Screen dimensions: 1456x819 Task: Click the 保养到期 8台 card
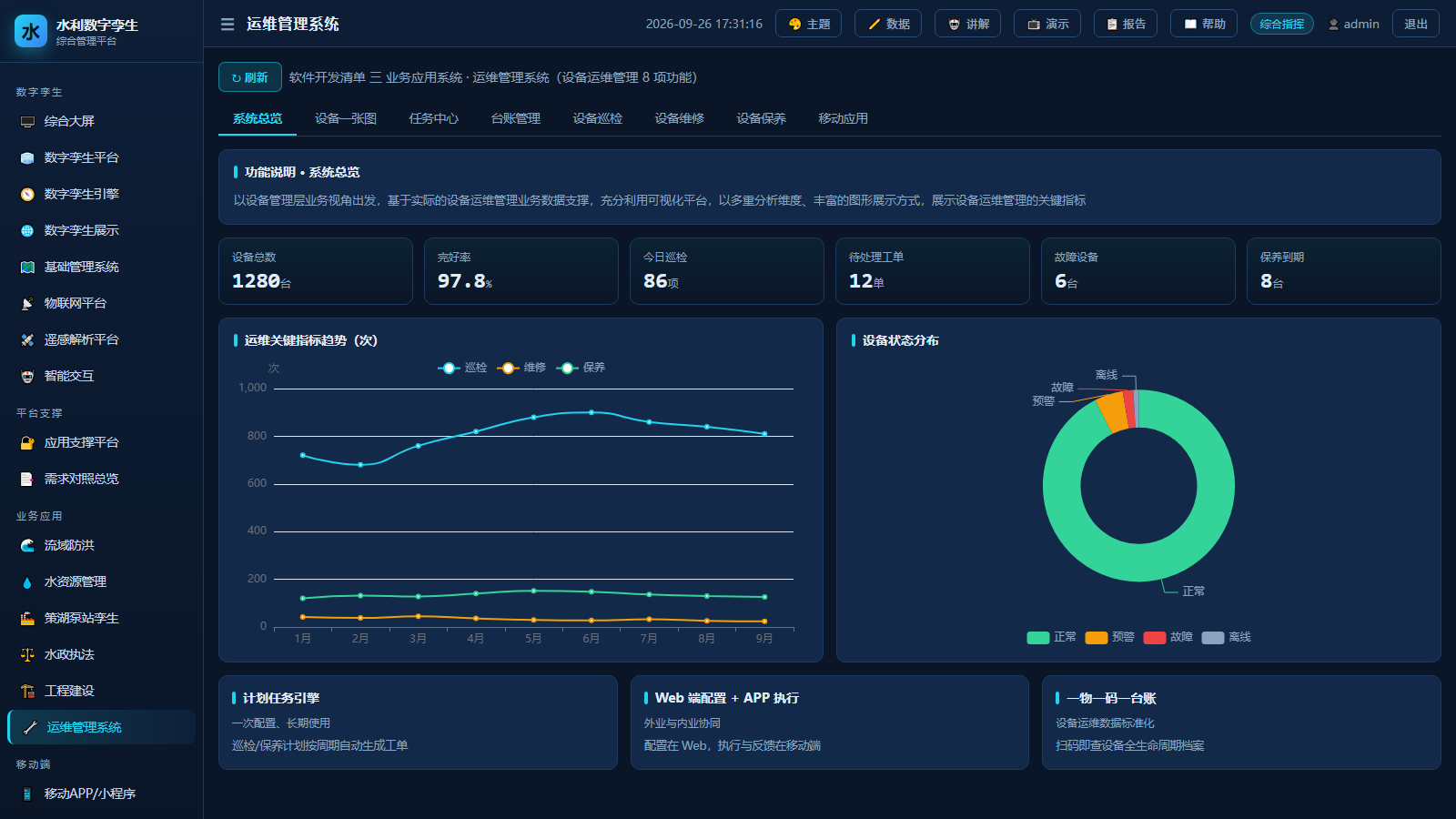[x=1344, y=271]
